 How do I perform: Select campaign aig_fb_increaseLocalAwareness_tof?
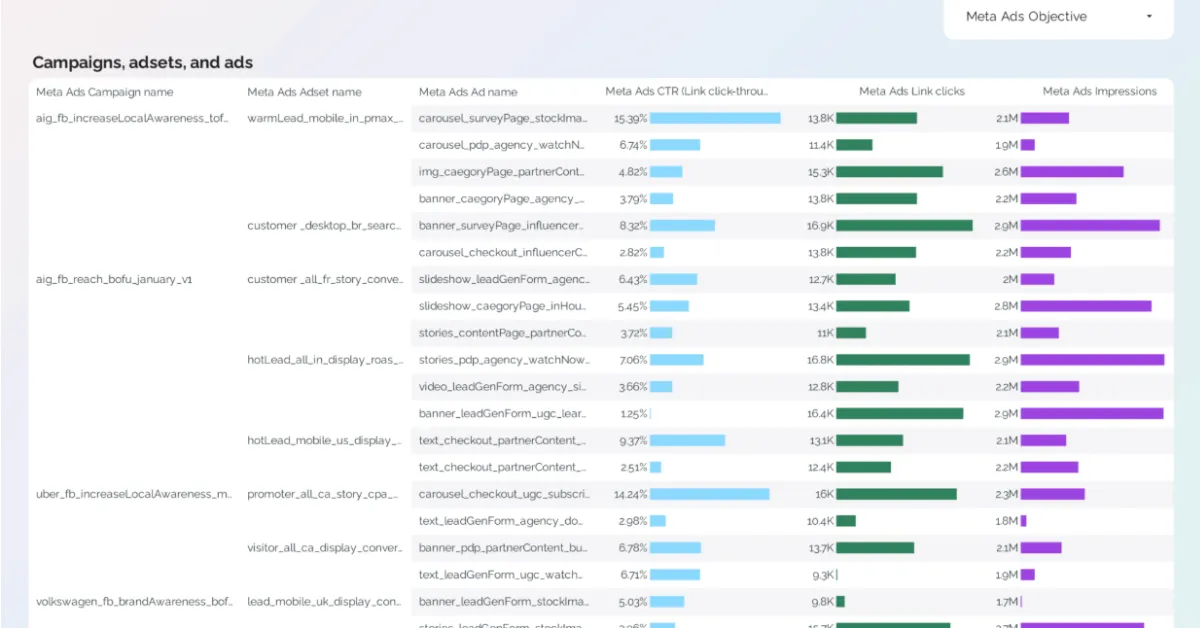[133, 117]
